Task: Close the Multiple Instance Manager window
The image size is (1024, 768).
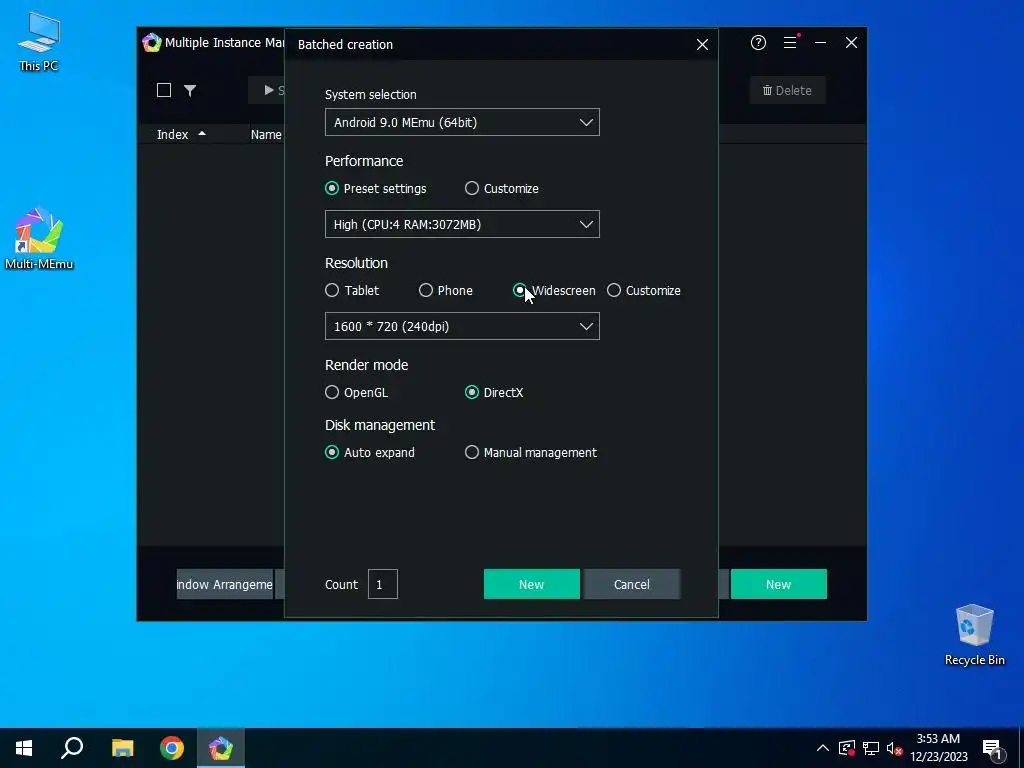Action: (x=852, y=43)
